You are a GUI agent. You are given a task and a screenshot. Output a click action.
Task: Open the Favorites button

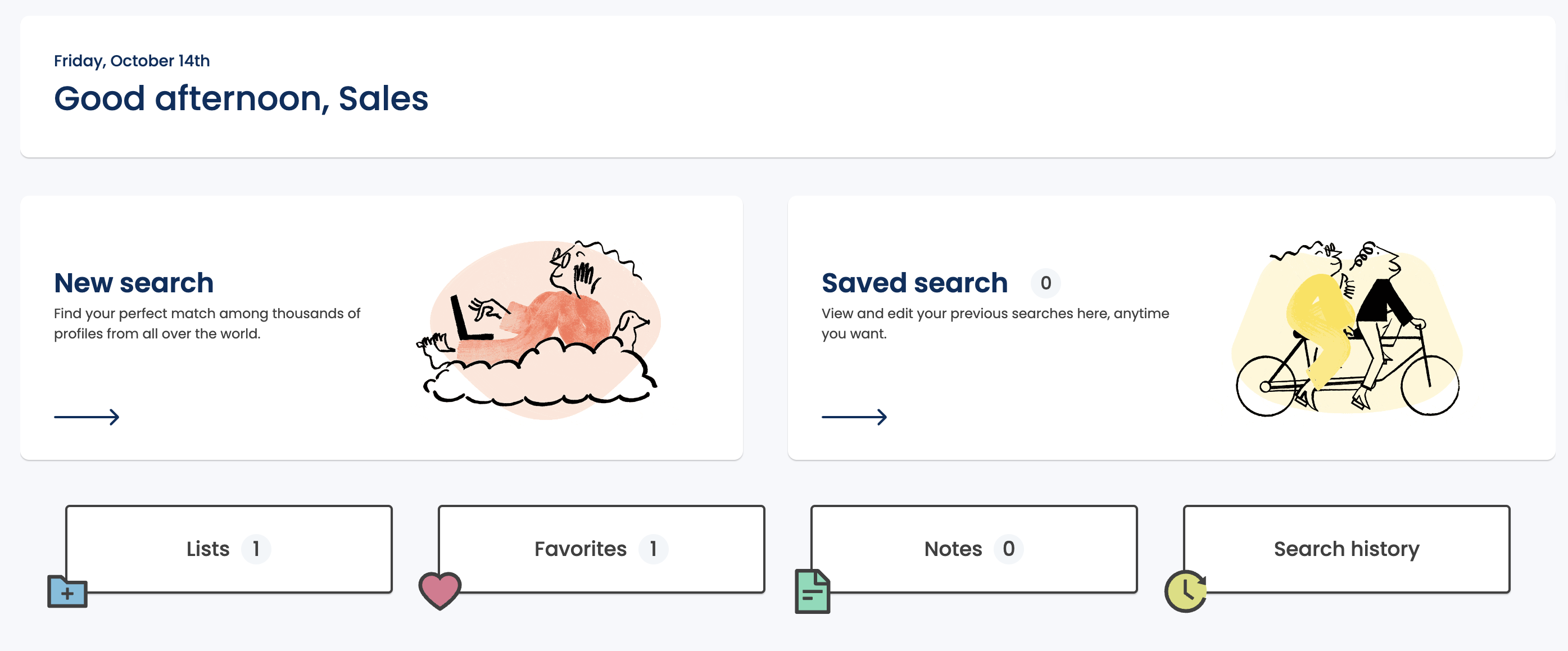[x=601, y=549]
